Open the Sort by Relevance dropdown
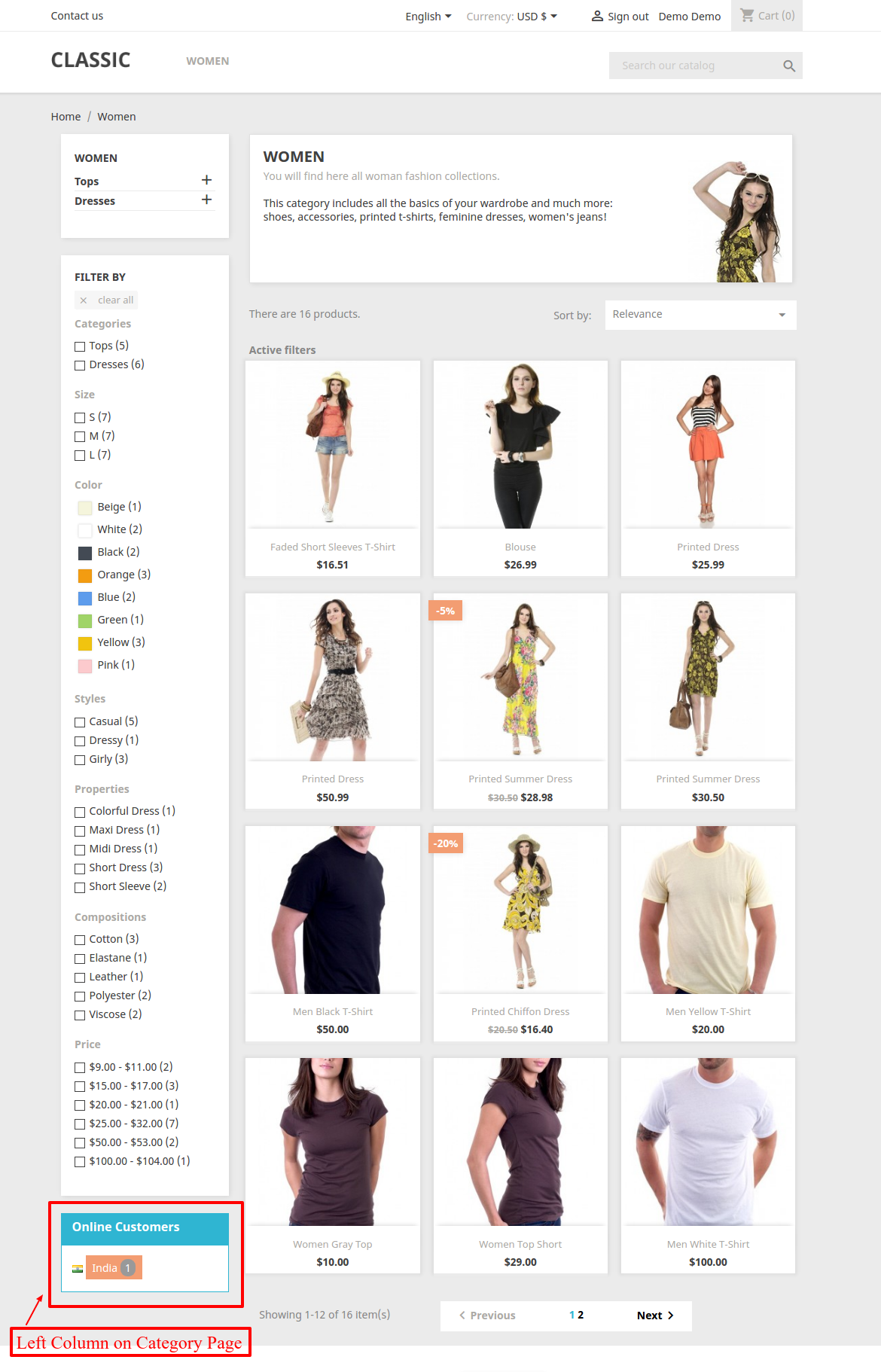This screenshot has width=881, height=1372. (x=700, y=315)
